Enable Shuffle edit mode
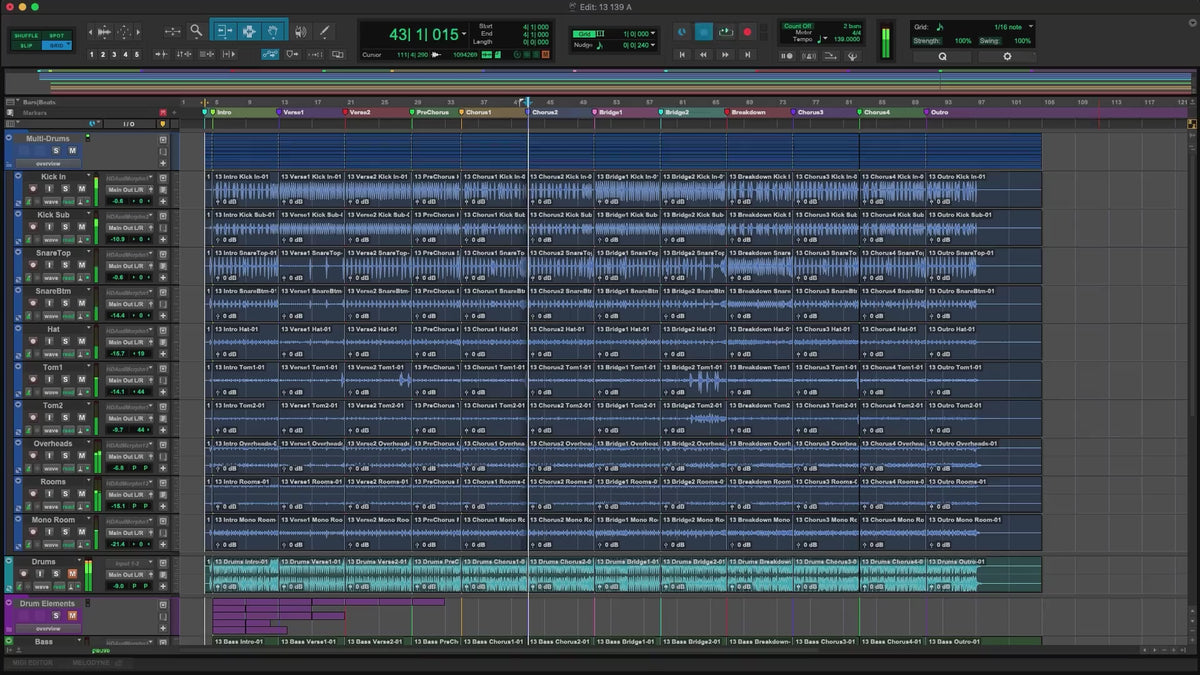 26,35
